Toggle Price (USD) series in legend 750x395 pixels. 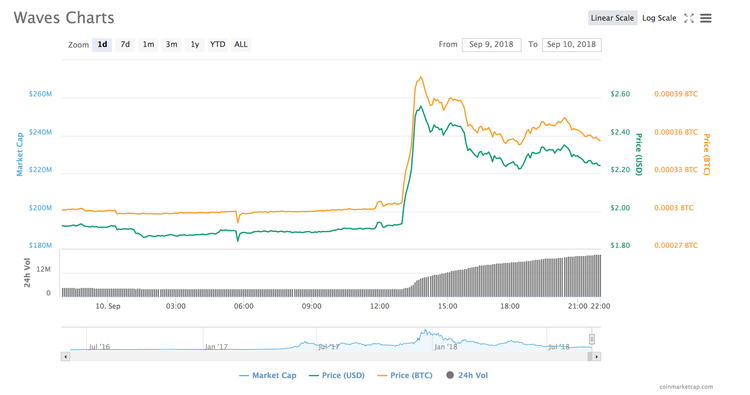[337, 375]
